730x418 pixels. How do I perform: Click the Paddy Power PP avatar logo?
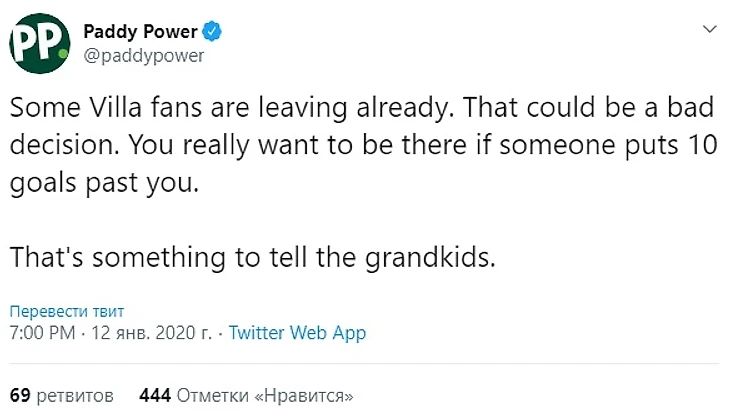coord(40,42)
